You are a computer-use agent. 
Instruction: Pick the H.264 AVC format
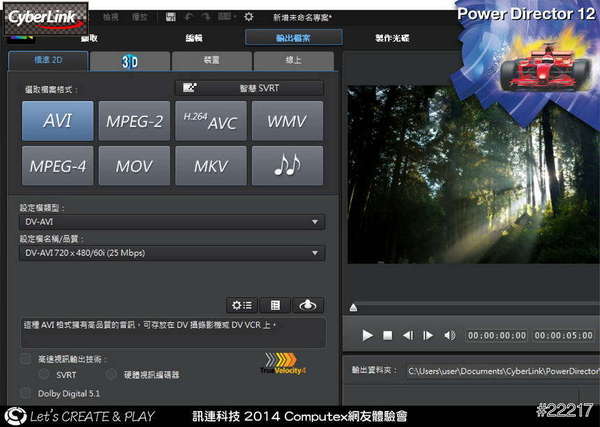(x=210, y=121)
